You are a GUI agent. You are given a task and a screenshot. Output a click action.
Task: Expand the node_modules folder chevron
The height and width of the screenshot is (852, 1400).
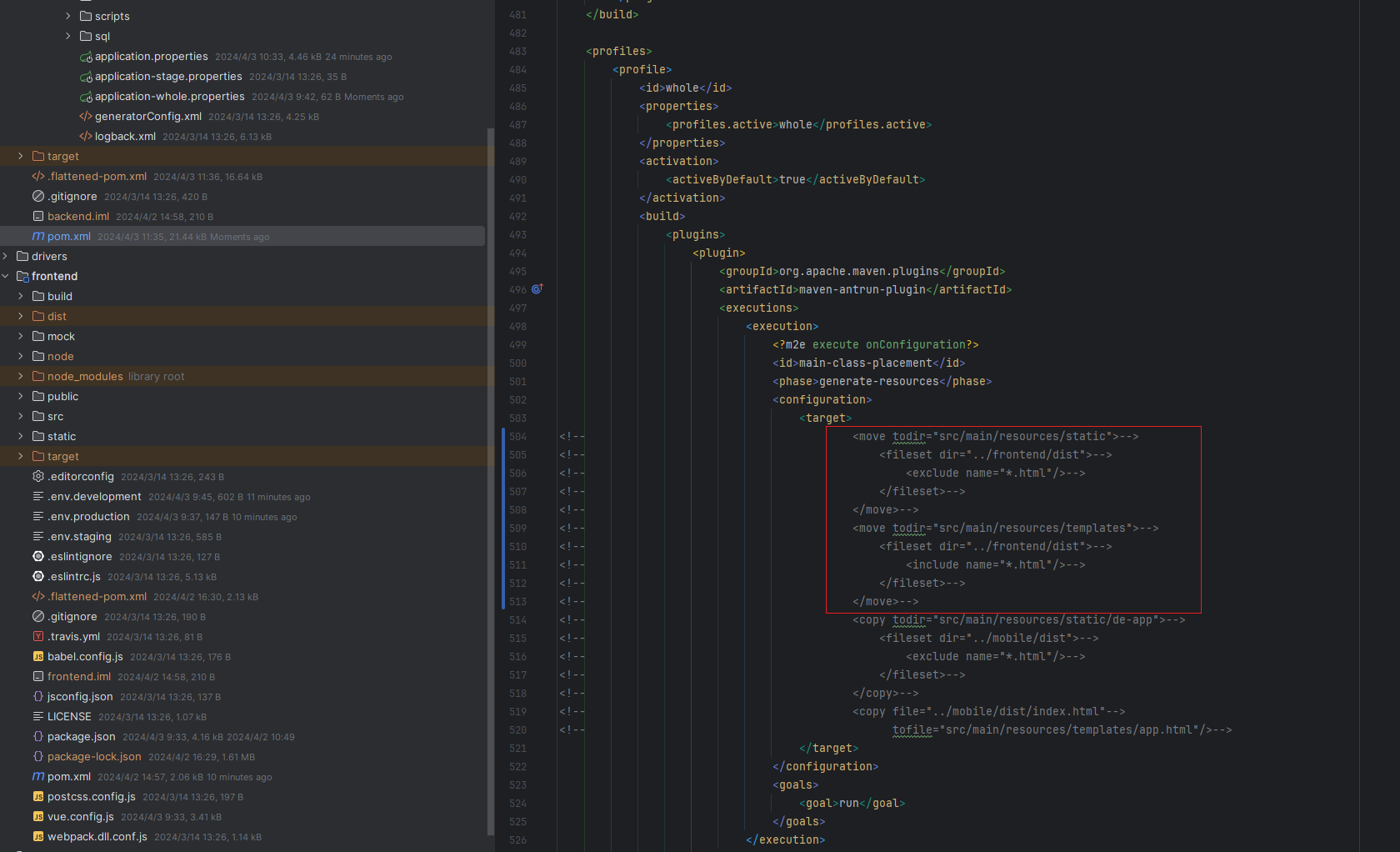21,376
